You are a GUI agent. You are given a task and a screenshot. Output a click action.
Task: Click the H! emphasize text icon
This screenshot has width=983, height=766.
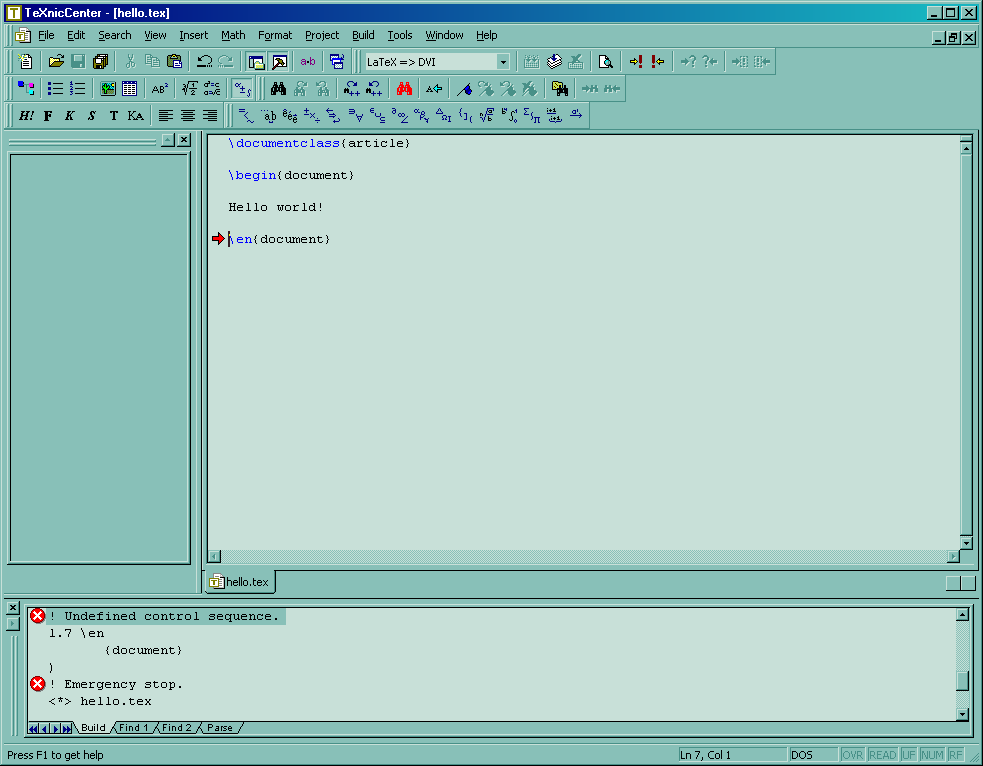pyautogui.click(x=26, y=115)
